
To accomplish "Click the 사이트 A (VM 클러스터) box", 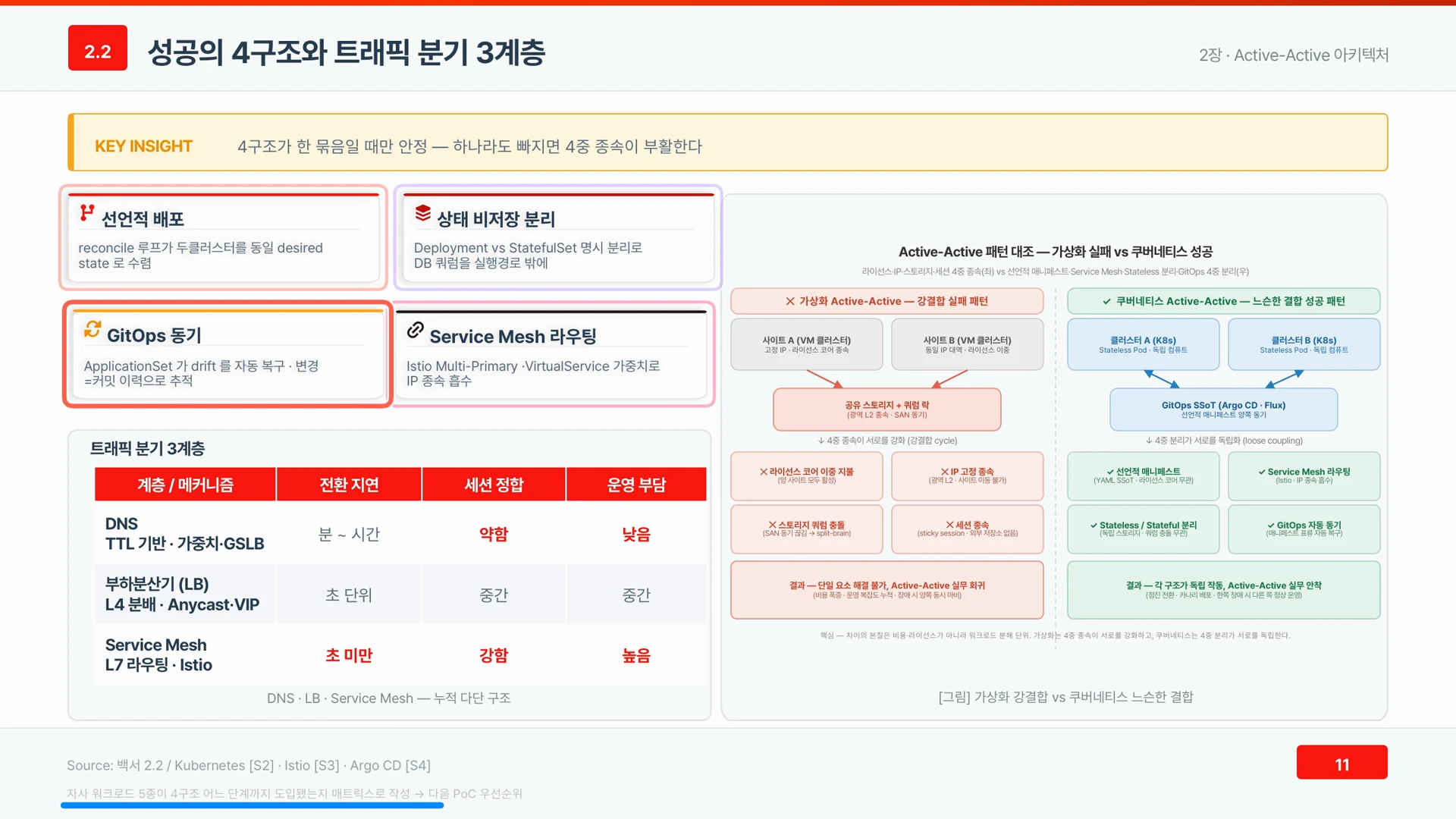I will 806,344.
